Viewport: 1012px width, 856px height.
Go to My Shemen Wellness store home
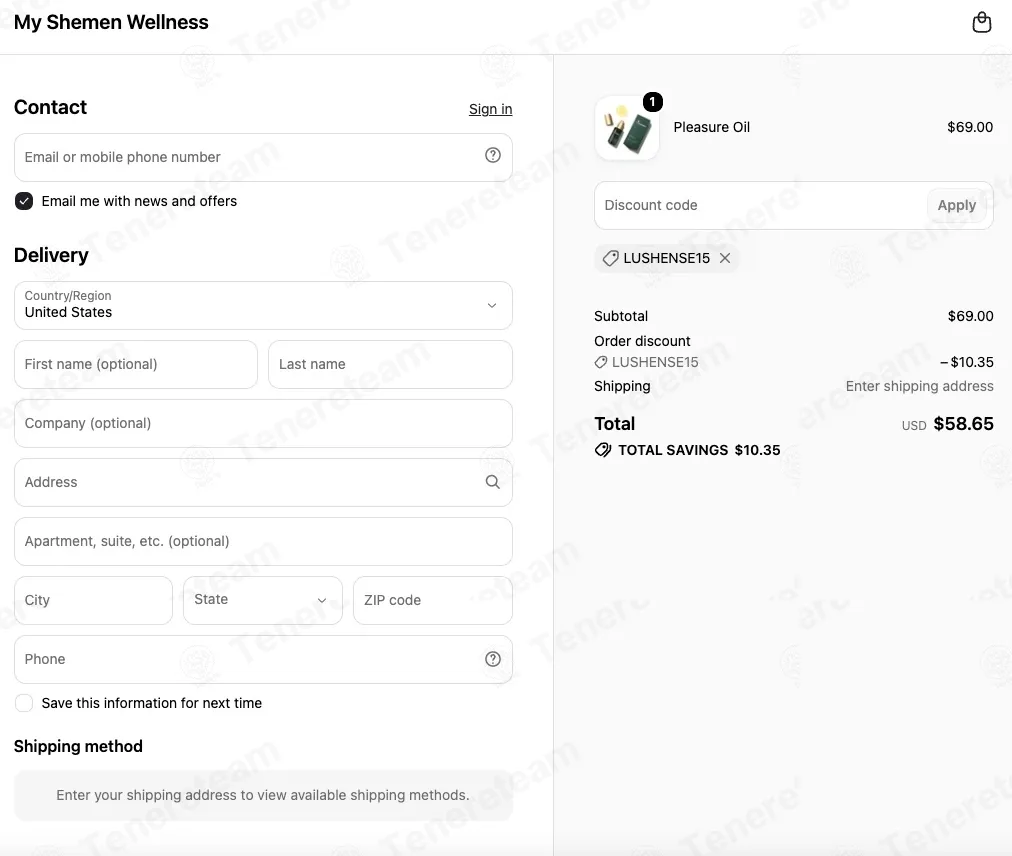(111, 22)
